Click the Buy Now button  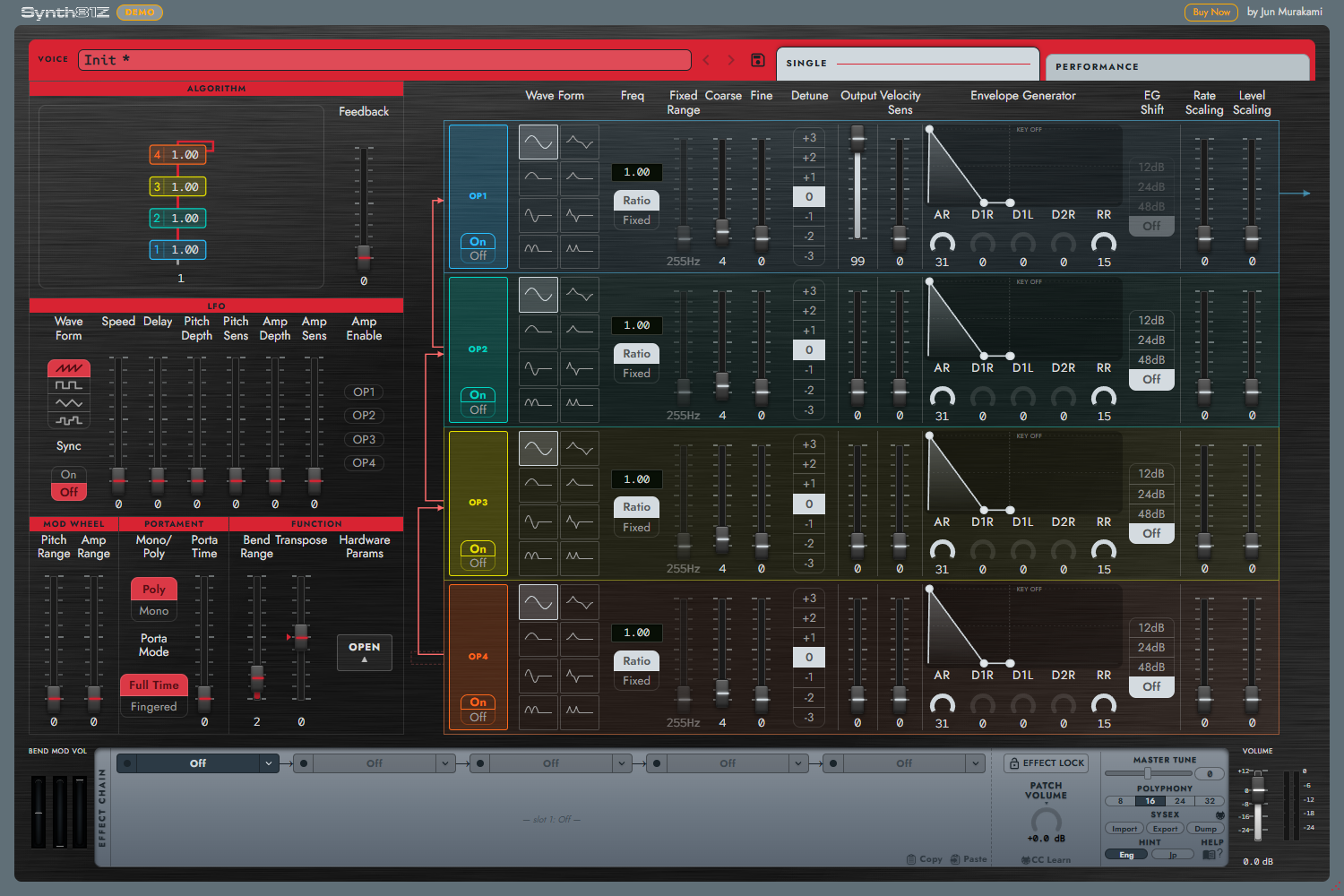[x=1211, y=13]
